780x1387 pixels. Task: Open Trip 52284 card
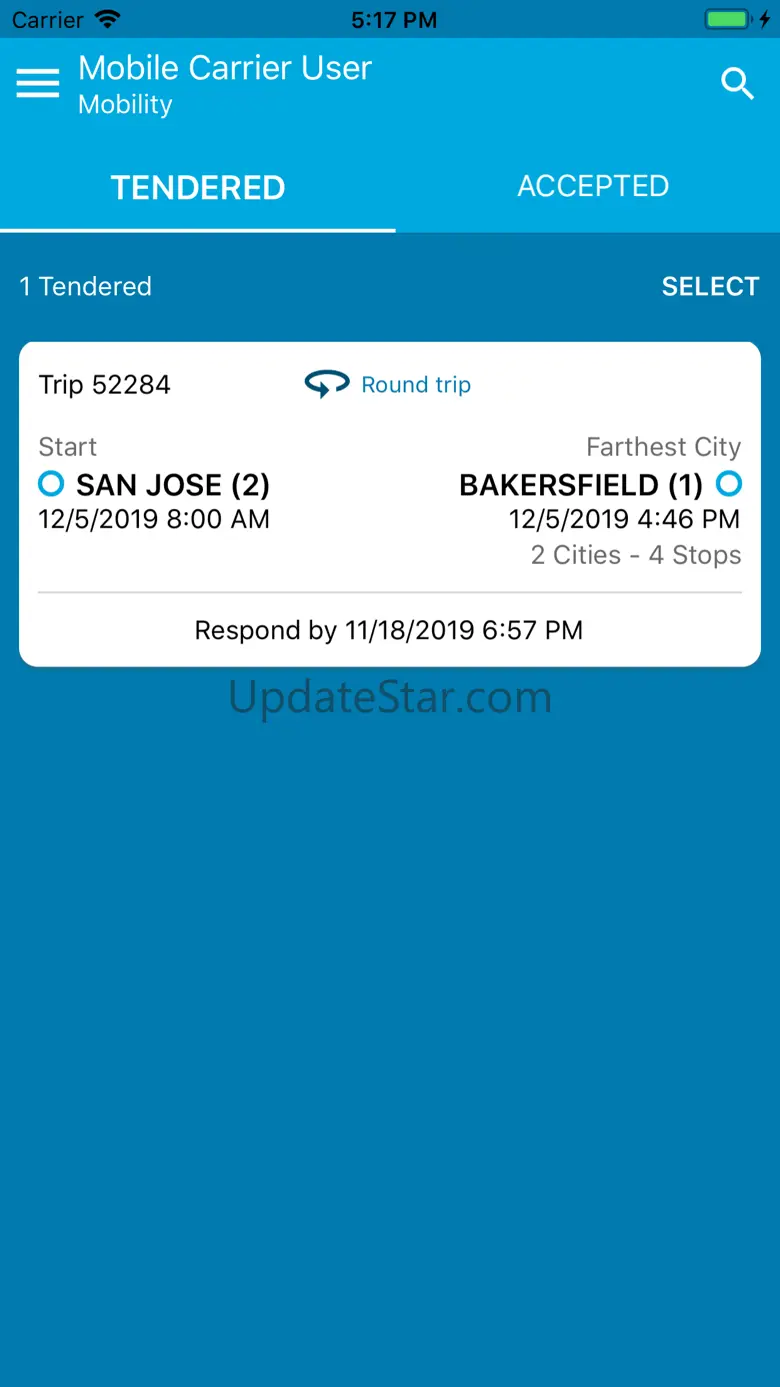tap(105, 385)
